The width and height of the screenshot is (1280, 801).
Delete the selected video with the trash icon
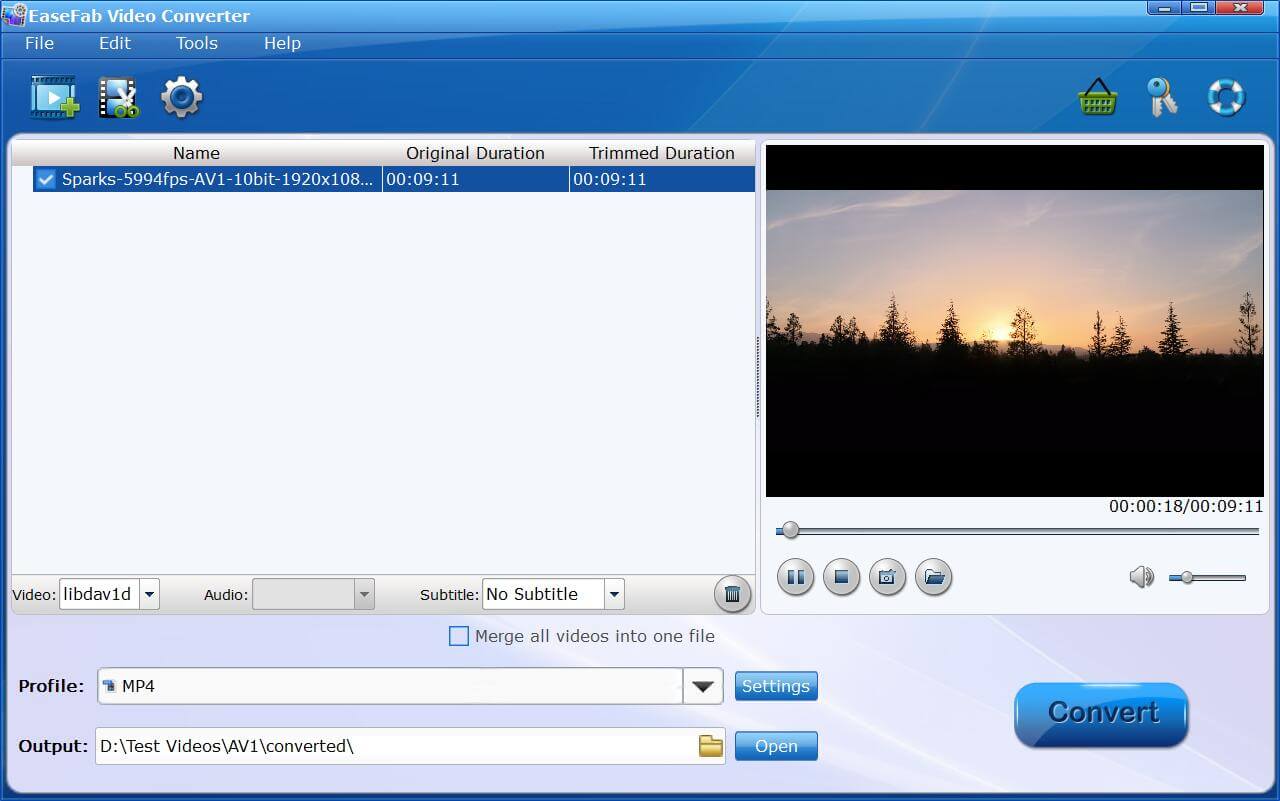tap(732, 594)
